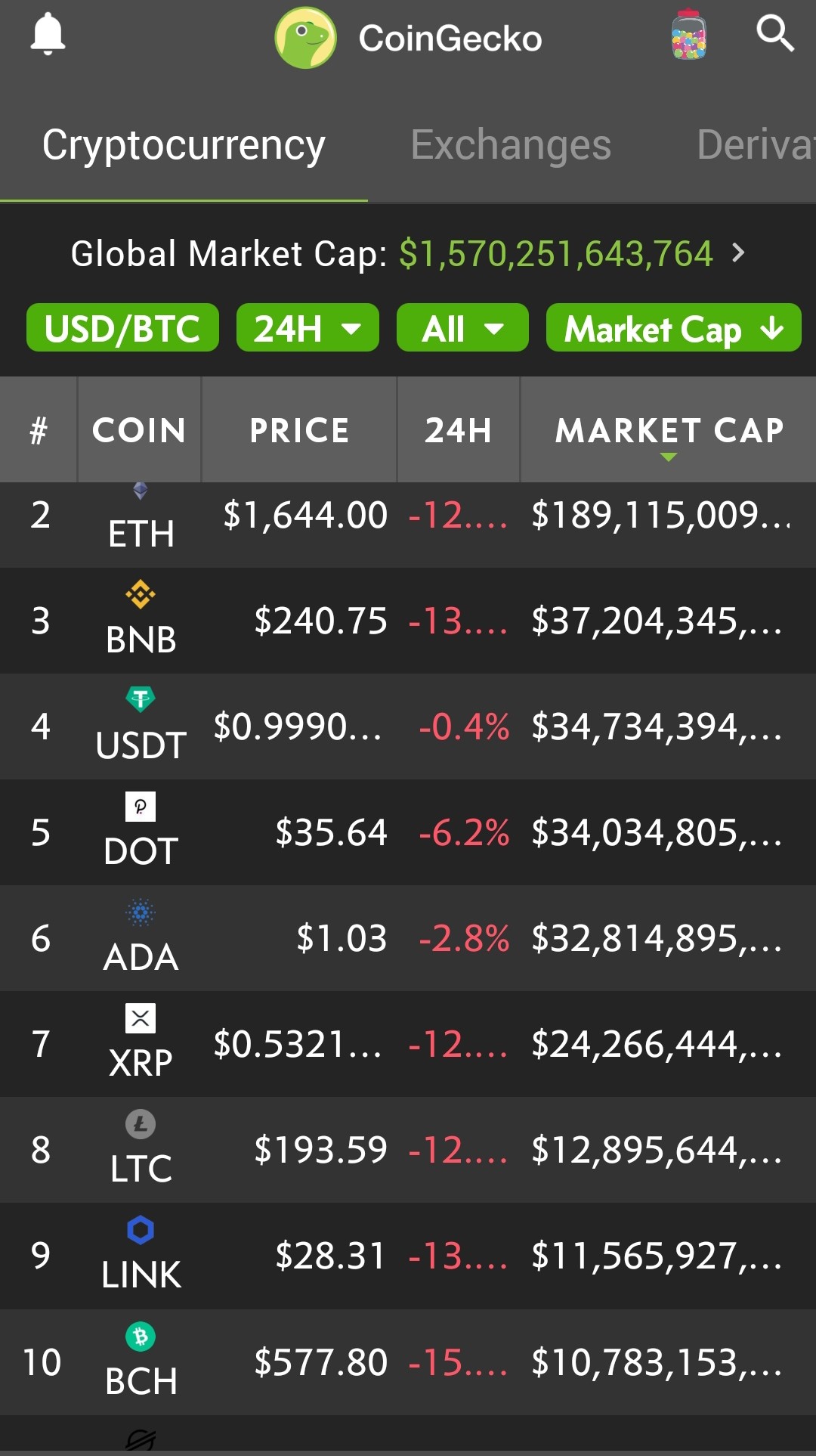The width and height of the screenshot is (816, 1456).
Task: Switch to the Exchanges tab
Action: (511, 144)
